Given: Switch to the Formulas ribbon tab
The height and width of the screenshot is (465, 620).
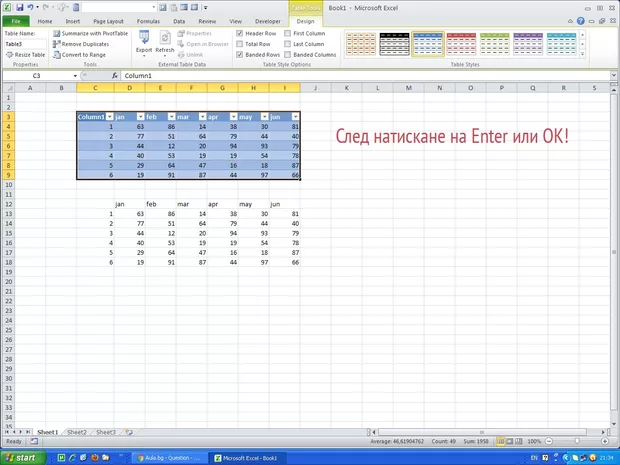Looking at the screenshot, I should click(x=147, y=20).
